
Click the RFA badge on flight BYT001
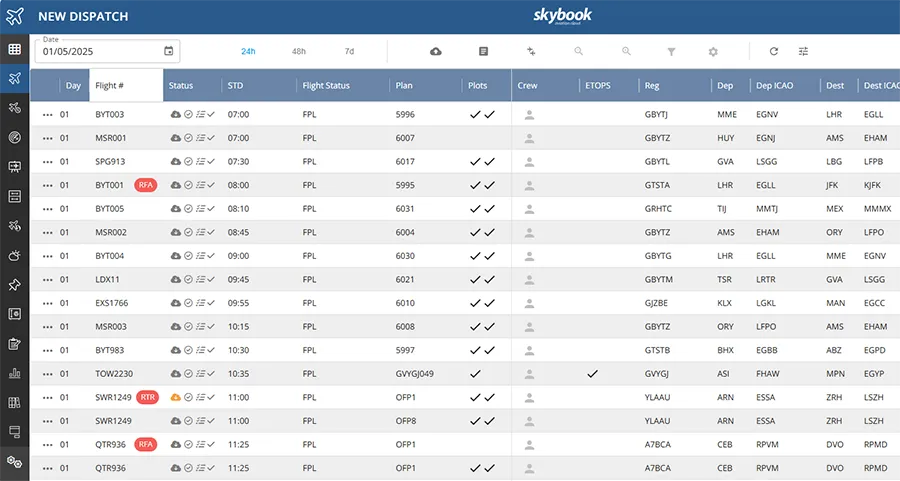[146, 185]
